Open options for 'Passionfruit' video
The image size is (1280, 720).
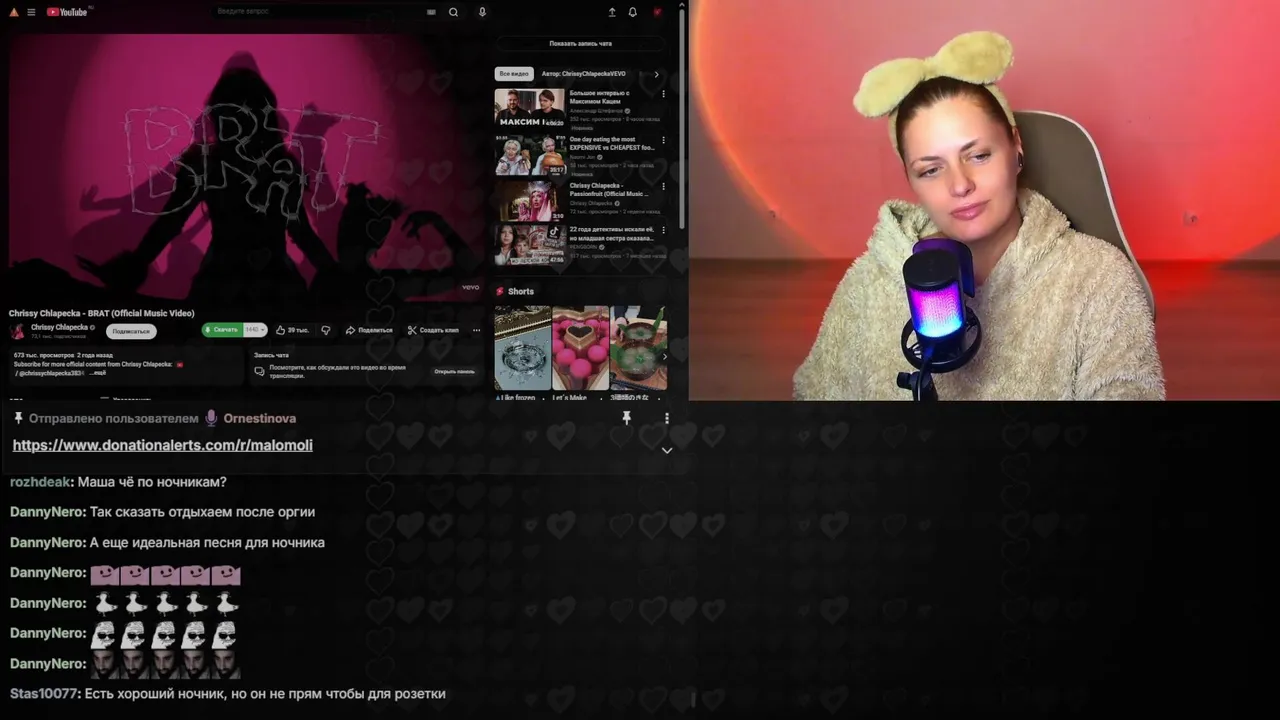[x=663, y=186]
